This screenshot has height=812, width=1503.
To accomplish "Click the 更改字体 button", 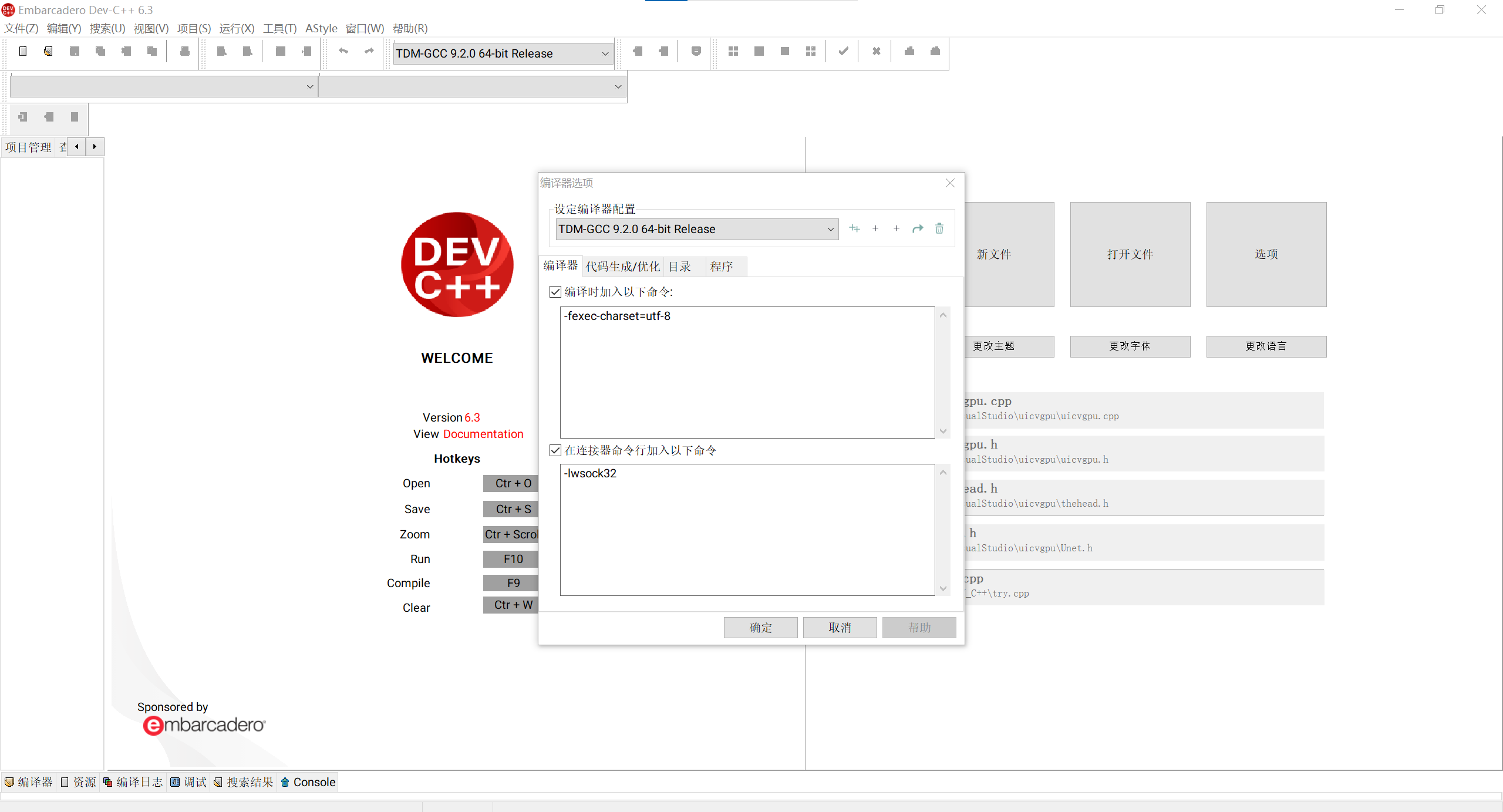I will pos(1130,346).
